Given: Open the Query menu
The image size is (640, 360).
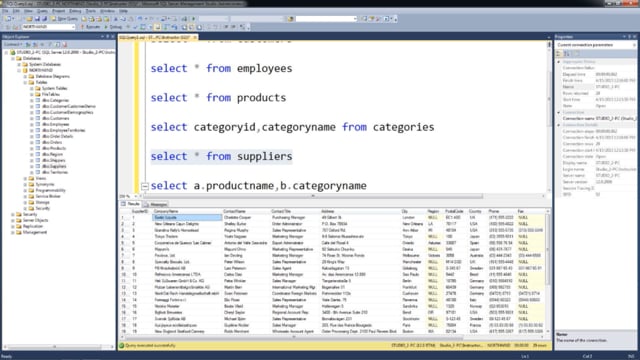Looking at the screenshot, I should [x=42, y=11].
